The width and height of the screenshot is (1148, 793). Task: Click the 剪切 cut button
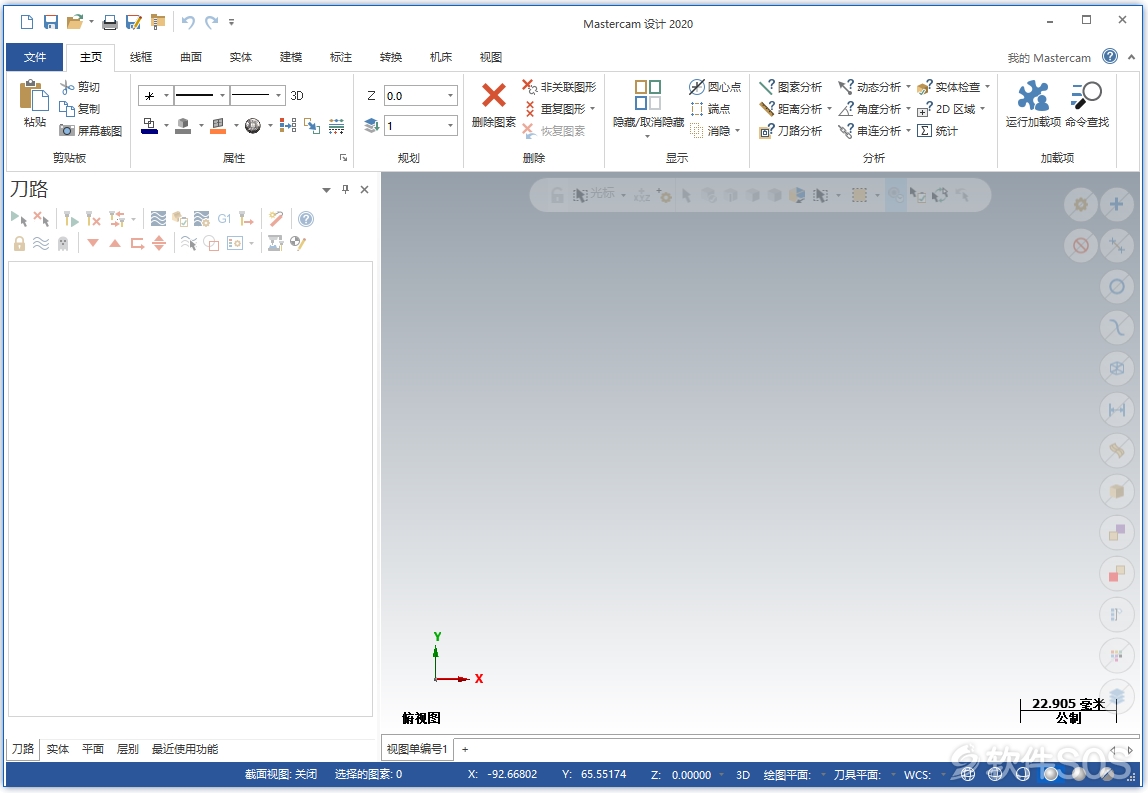81,86
